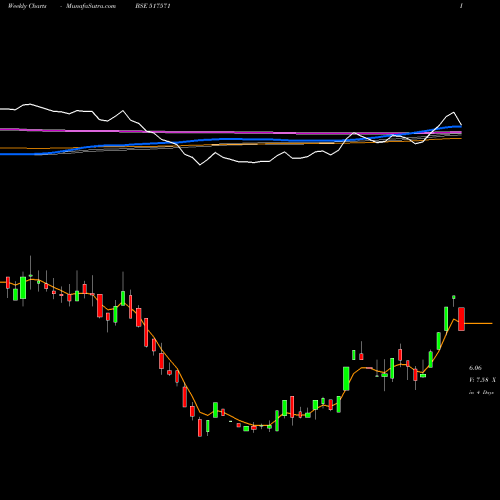Click the '6.06' price value

point(475,368)
